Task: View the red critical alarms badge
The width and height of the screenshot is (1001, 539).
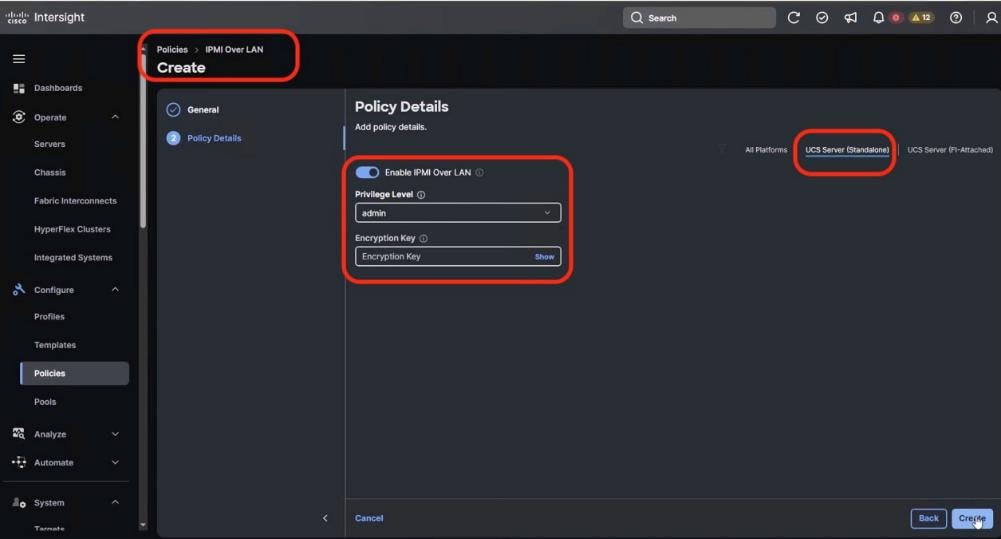Action: (x=896, y=18)
